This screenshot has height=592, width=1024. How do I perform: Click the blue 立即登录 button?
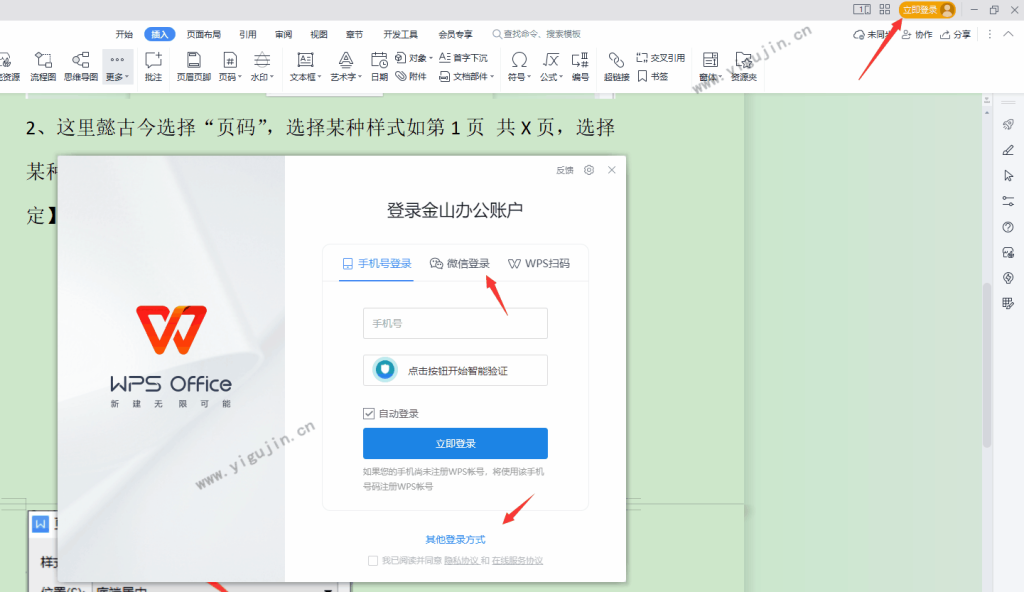[x=455, y=443]
